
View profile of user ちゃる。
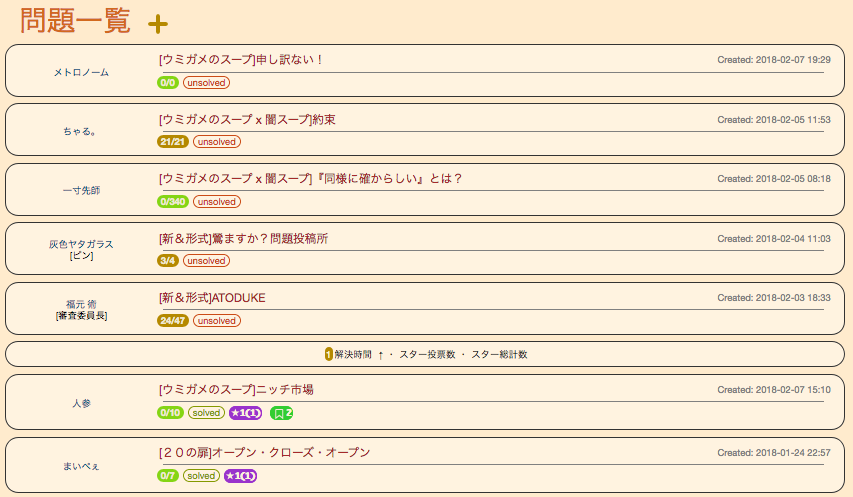click(80, 131)
